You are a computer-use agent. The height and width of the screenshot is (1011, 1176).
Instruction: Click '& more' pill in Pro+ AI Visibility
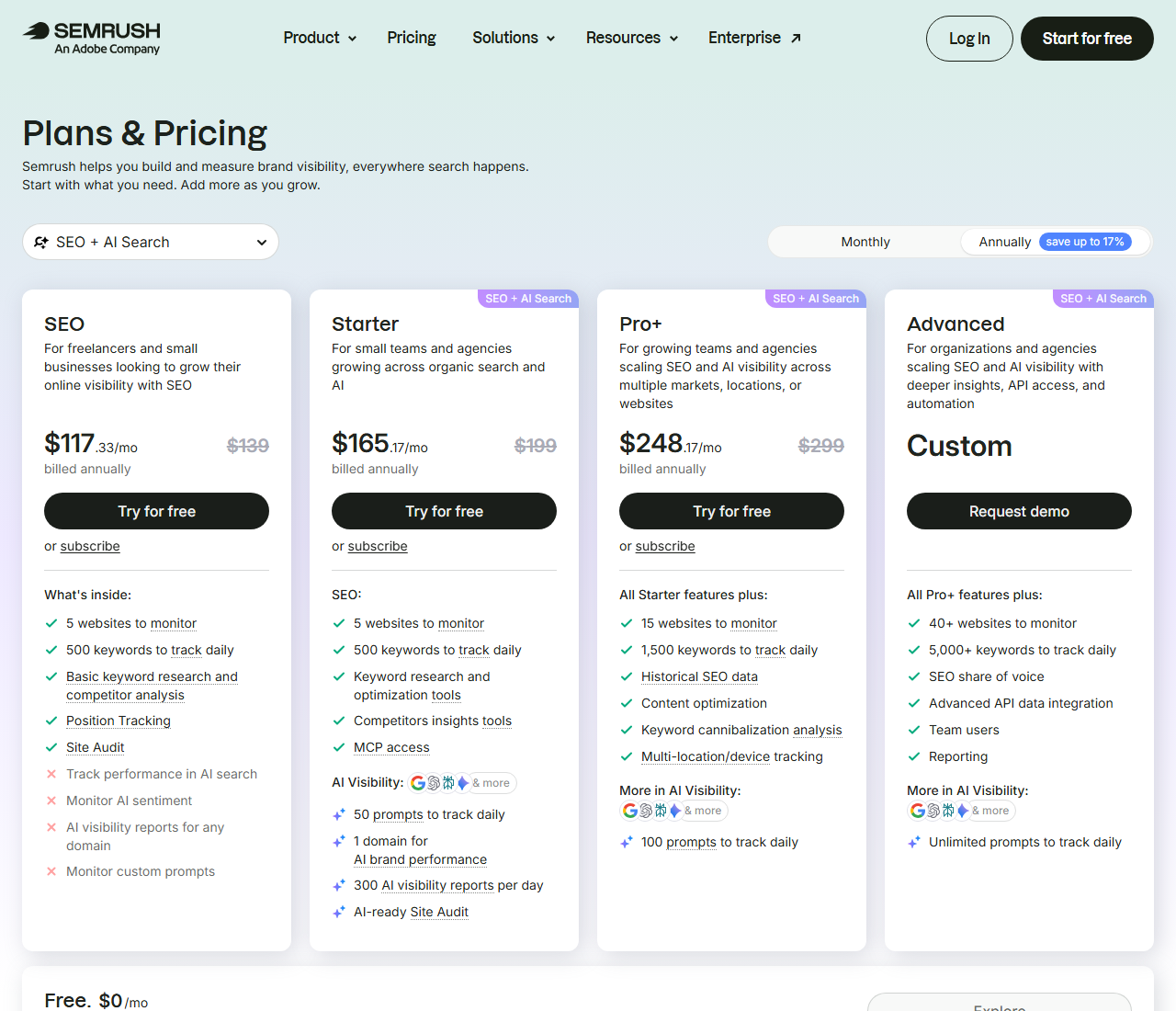(703, 811)
